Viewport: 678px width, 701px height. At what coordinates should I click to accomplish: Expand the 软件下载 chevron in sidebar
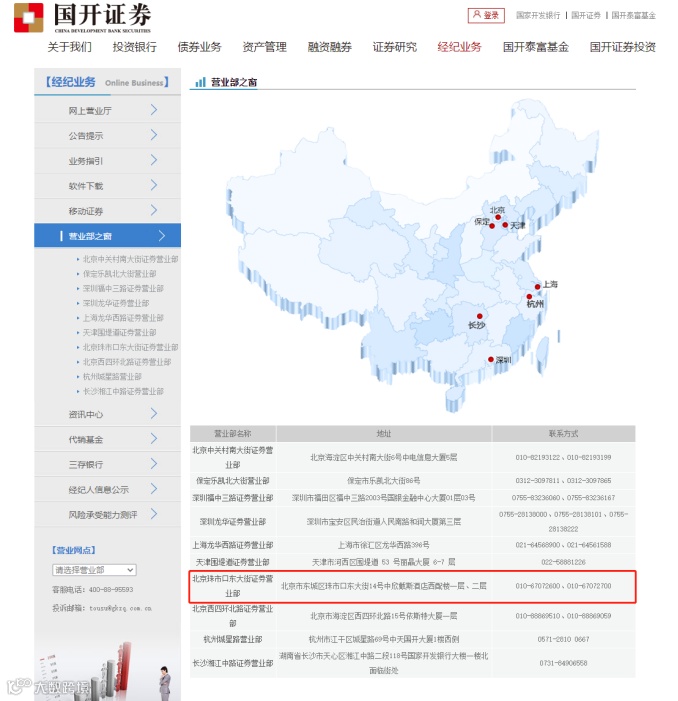point(154,185)
